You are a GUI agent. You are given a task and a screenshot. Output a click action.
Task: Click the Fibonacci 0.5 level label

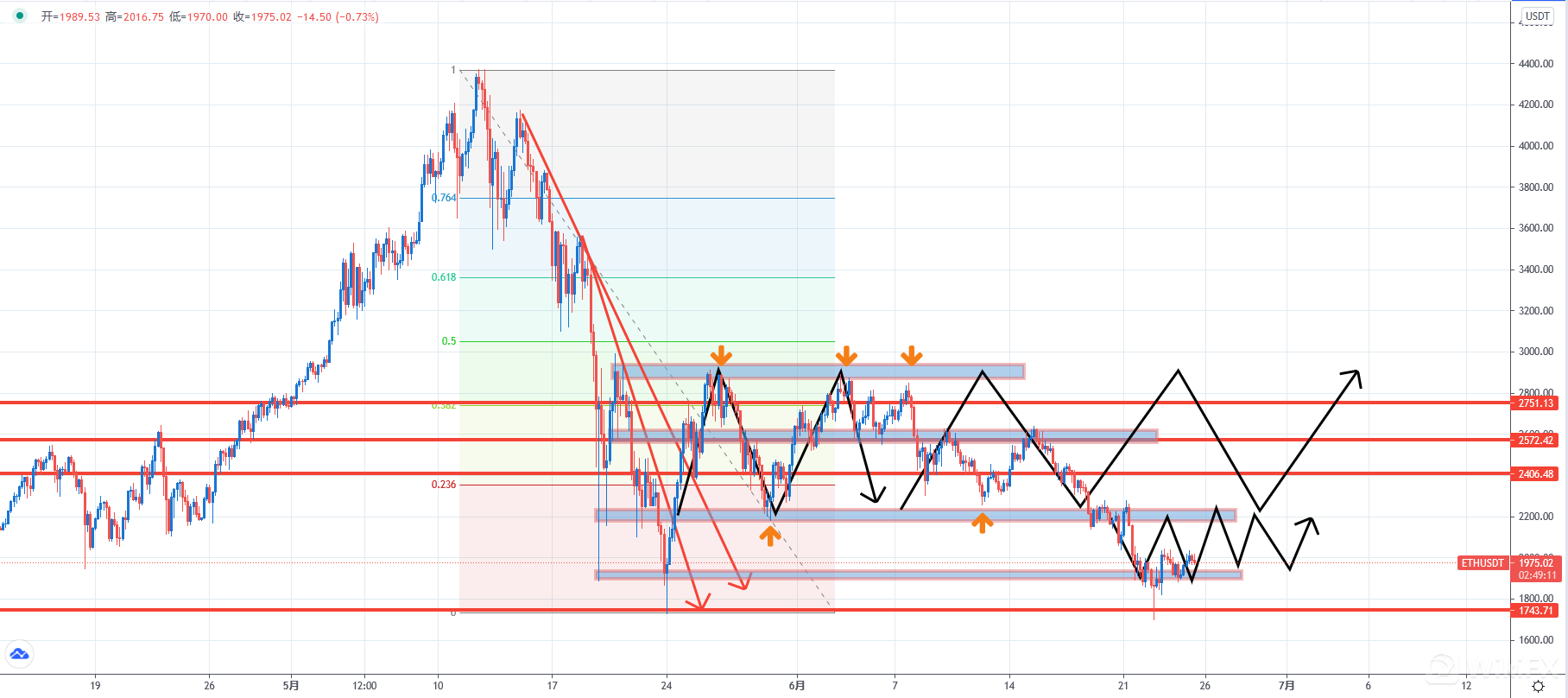point(449,341)
